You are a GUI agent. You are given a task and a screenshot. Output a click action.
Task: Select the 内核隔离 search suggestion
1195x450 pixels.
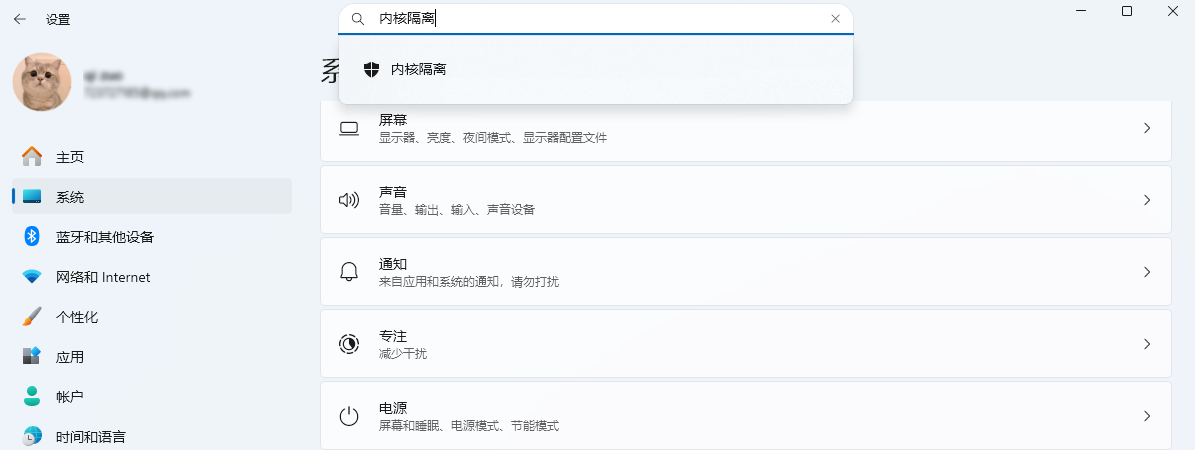(x=418, y=69)
